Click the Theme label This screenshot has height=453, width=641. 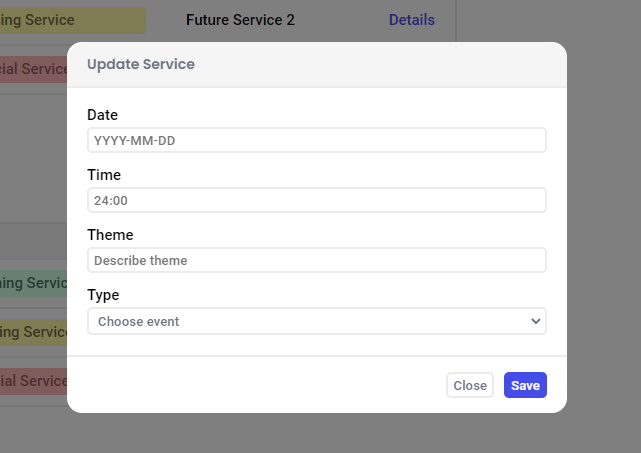click(x=110, y=235)
